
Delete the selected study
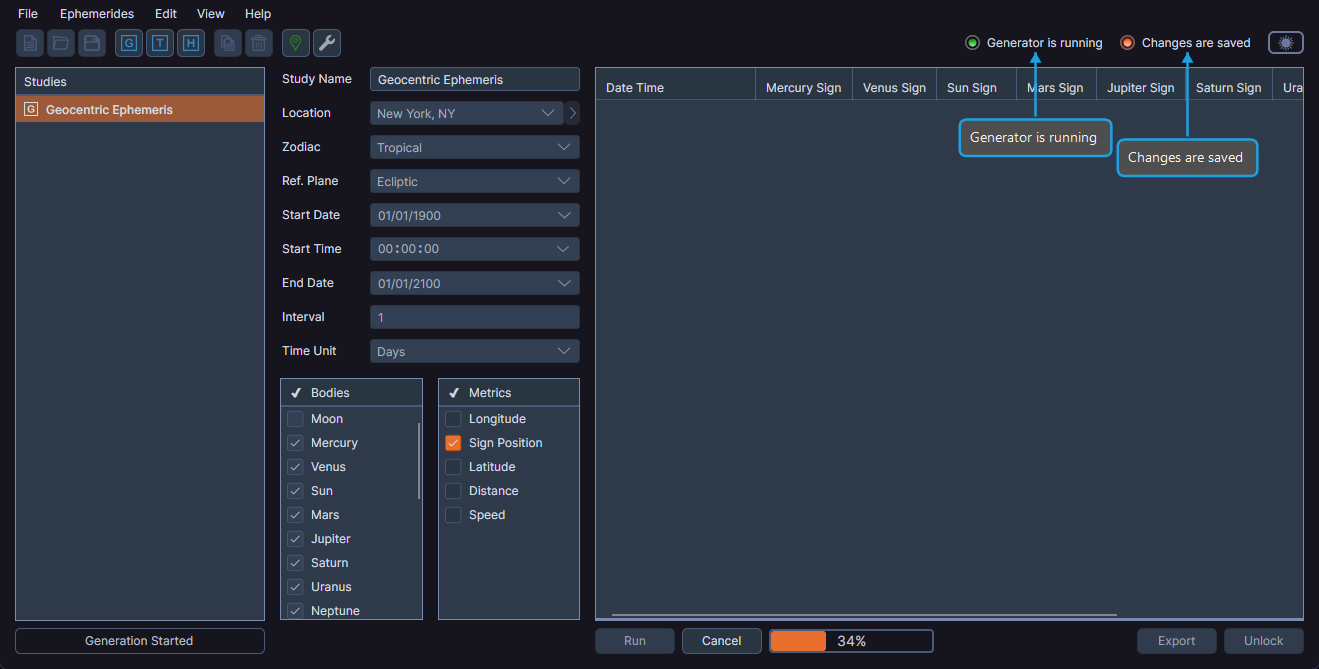click(259, 43)
